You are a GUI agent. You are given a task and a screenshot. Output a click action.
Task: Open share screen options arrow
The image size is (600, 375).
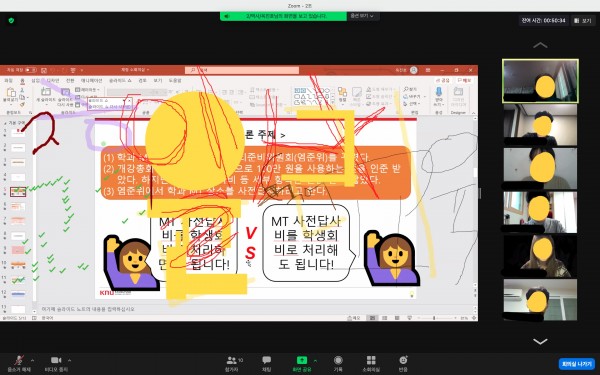[x=315, y=360]
